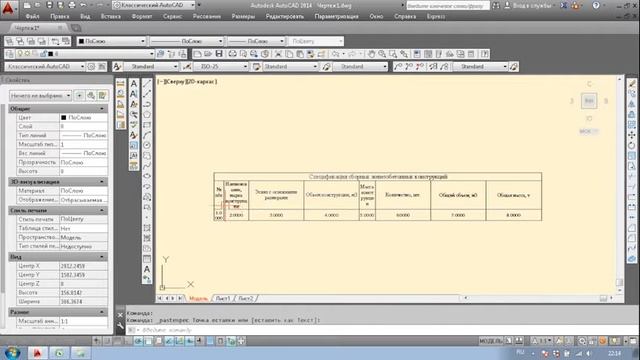Click the large Multiline Text A icon in text toolbar
The image size is (640, 360).
133,84
